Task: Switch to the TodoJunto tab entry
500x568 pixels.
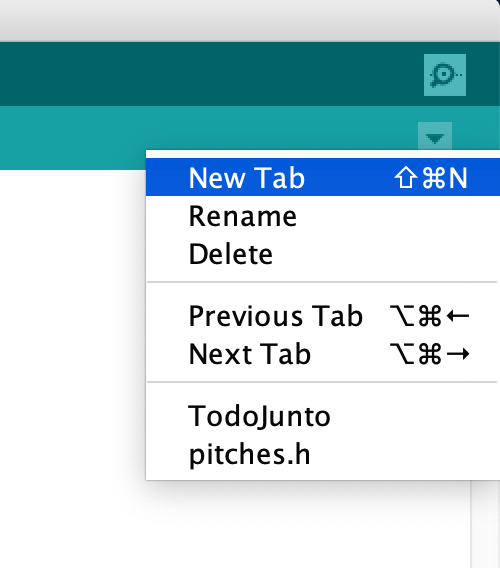Action: (x=323, y=416)
